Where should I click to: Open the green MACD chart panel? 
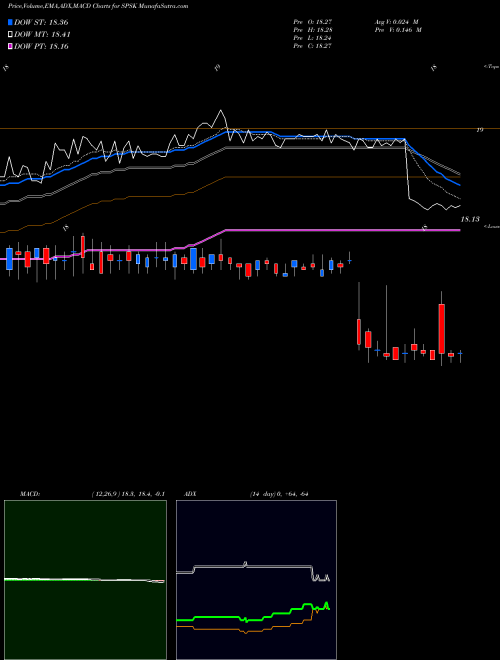point(85,580)
